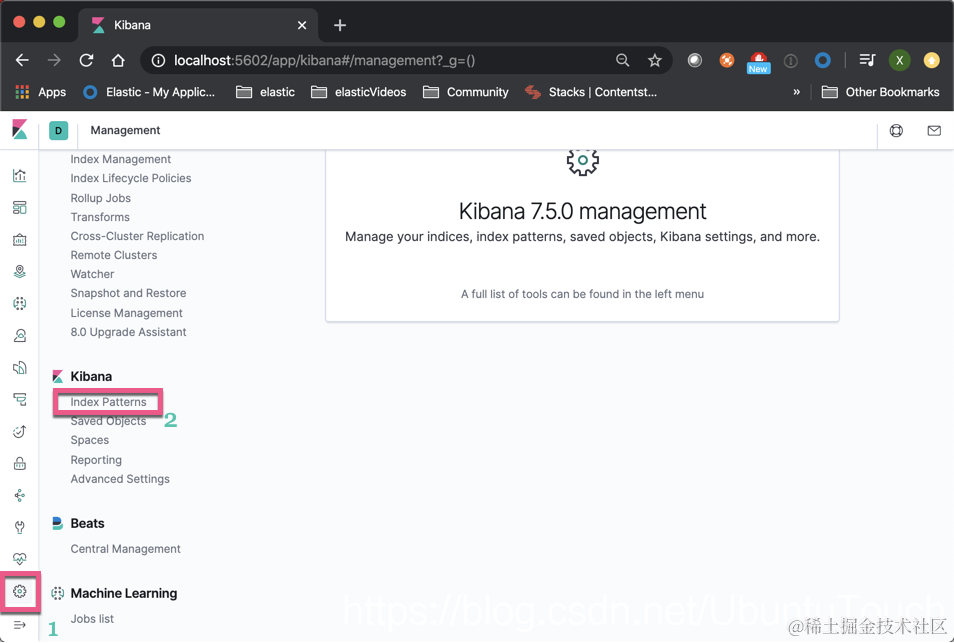The width and height of the screenshot is (954, 643).
Task: Click the browser back arrow
Action: 23,60
